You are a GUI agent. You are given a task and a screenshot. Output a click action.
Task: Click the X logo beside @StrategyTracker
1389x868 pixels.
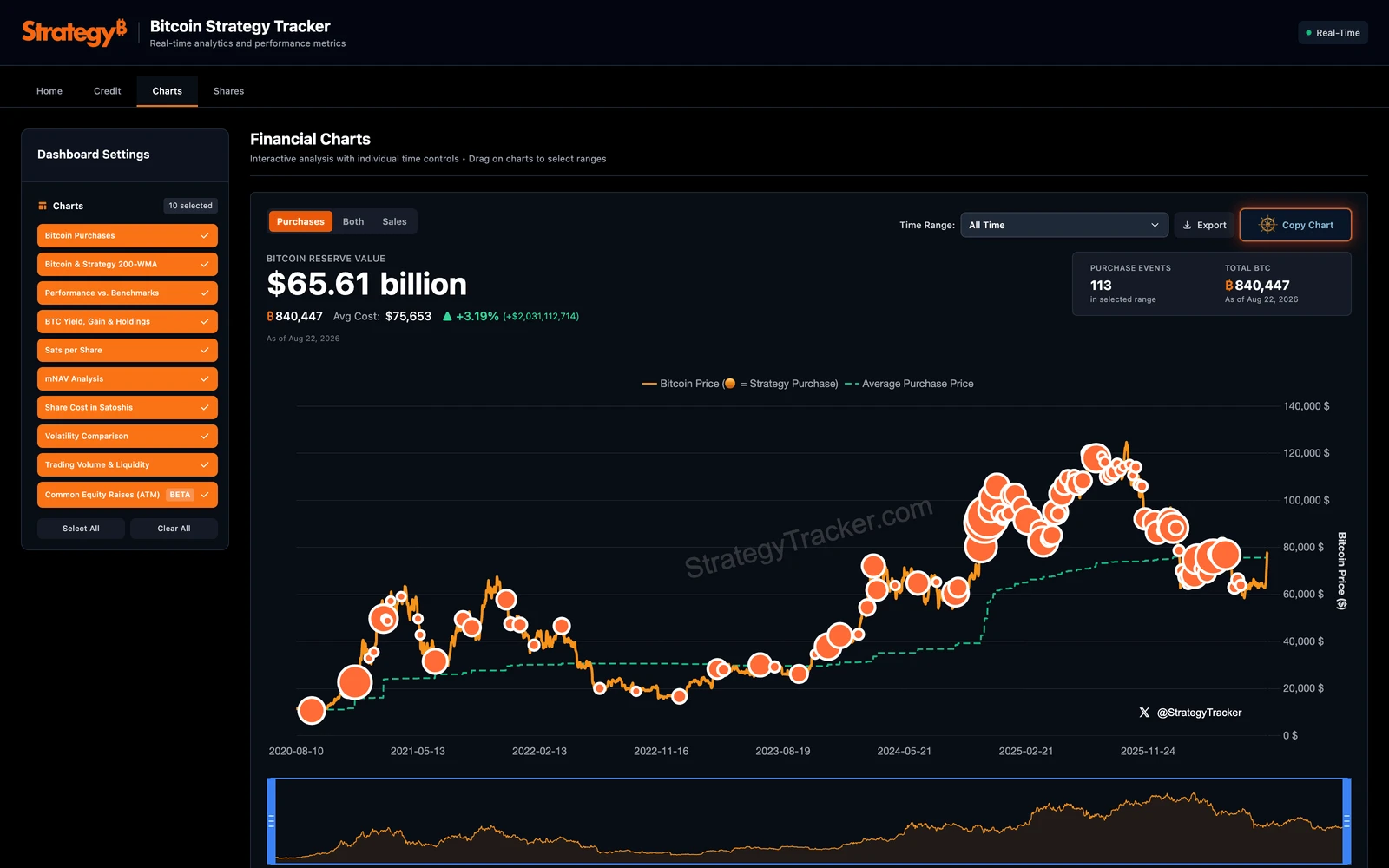[x=1144, y=713]
